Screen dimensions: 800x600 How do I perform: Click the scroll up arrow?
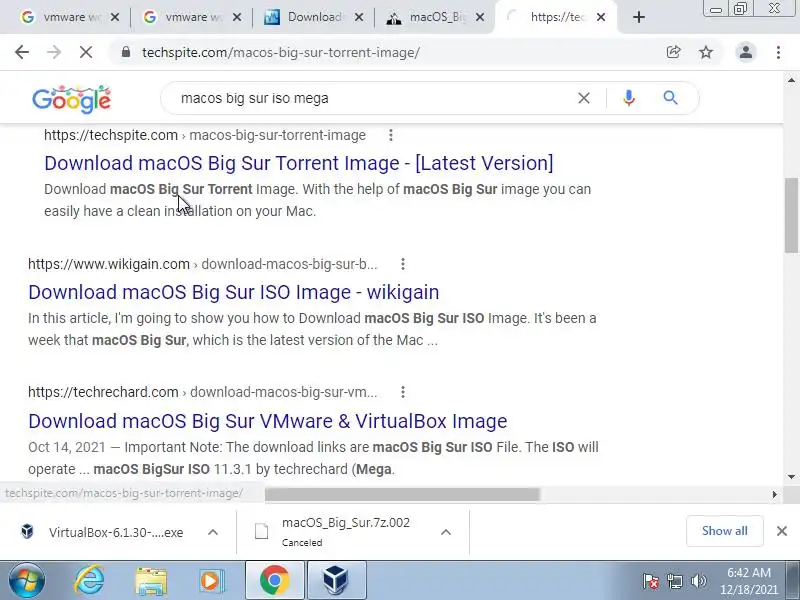pos(791,80)
